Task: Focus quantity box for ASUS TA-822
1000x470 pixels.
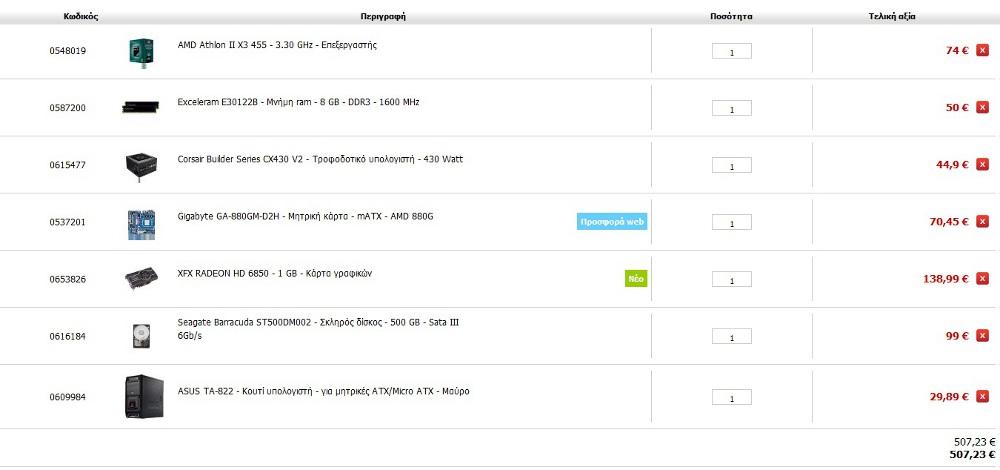Action: (732, 397)
